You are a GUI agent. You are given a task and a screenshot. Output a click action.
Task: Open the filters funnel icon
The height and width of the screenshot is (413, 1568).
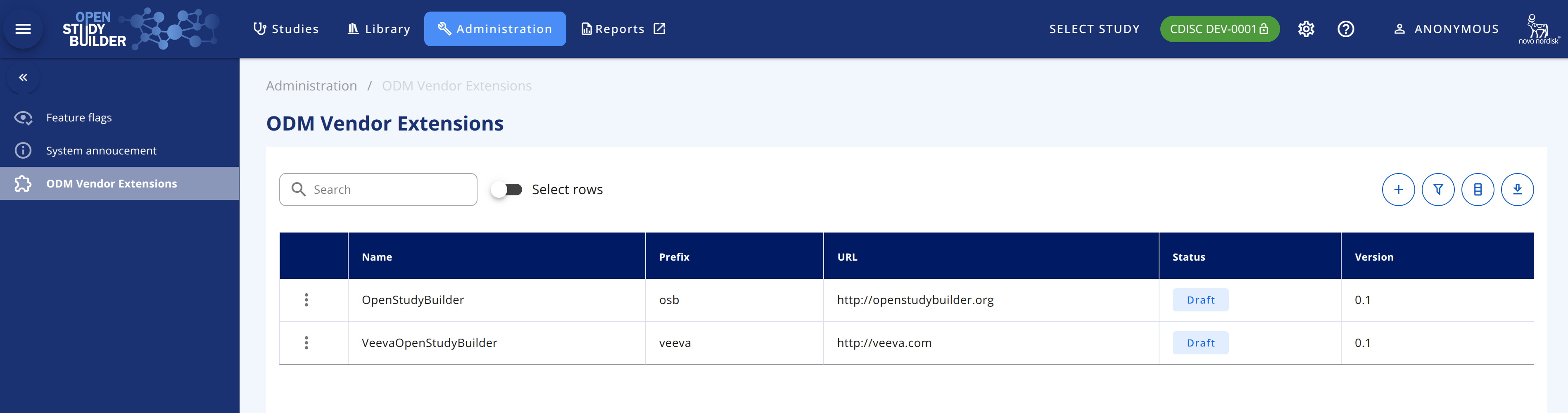1438,189
